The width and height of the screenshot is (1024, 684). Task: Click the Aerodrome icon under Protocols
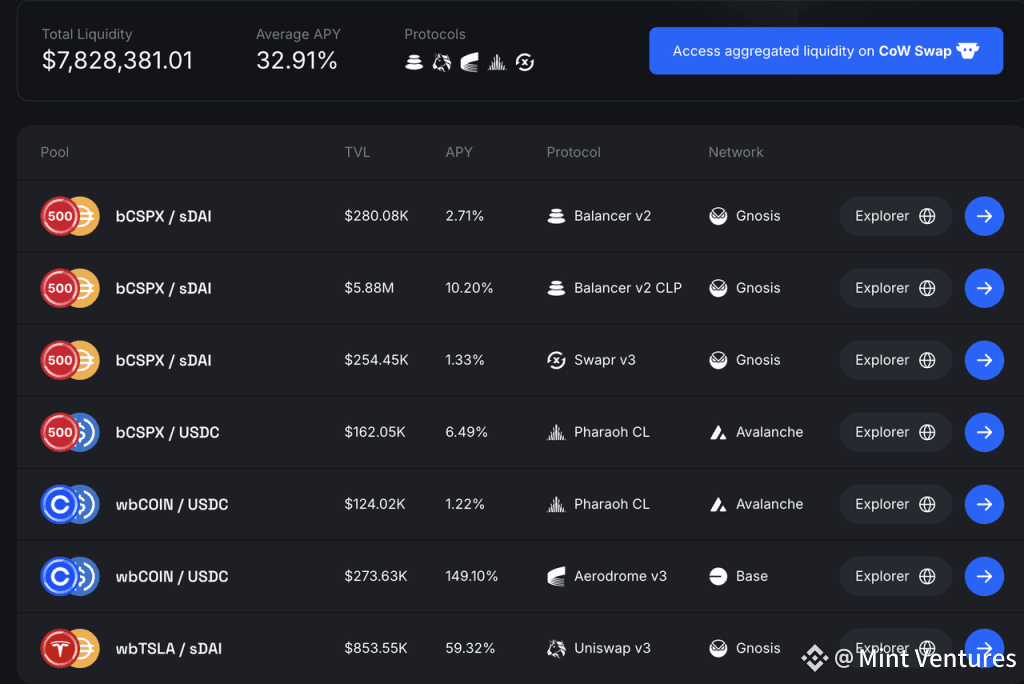point(470,63)
